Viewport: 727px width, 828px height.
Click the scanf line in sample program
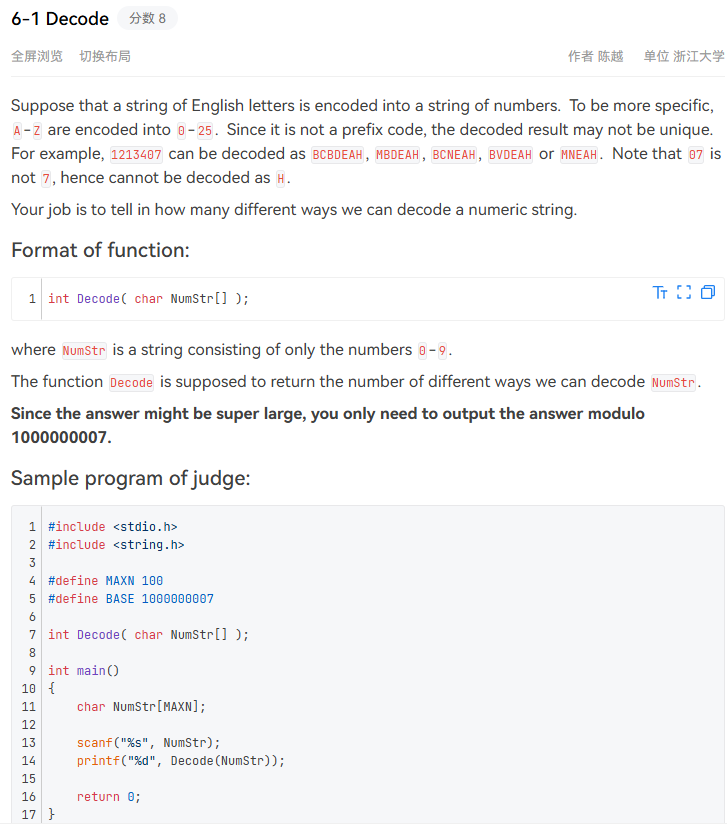pyautogui.click(x=148, y=743)
